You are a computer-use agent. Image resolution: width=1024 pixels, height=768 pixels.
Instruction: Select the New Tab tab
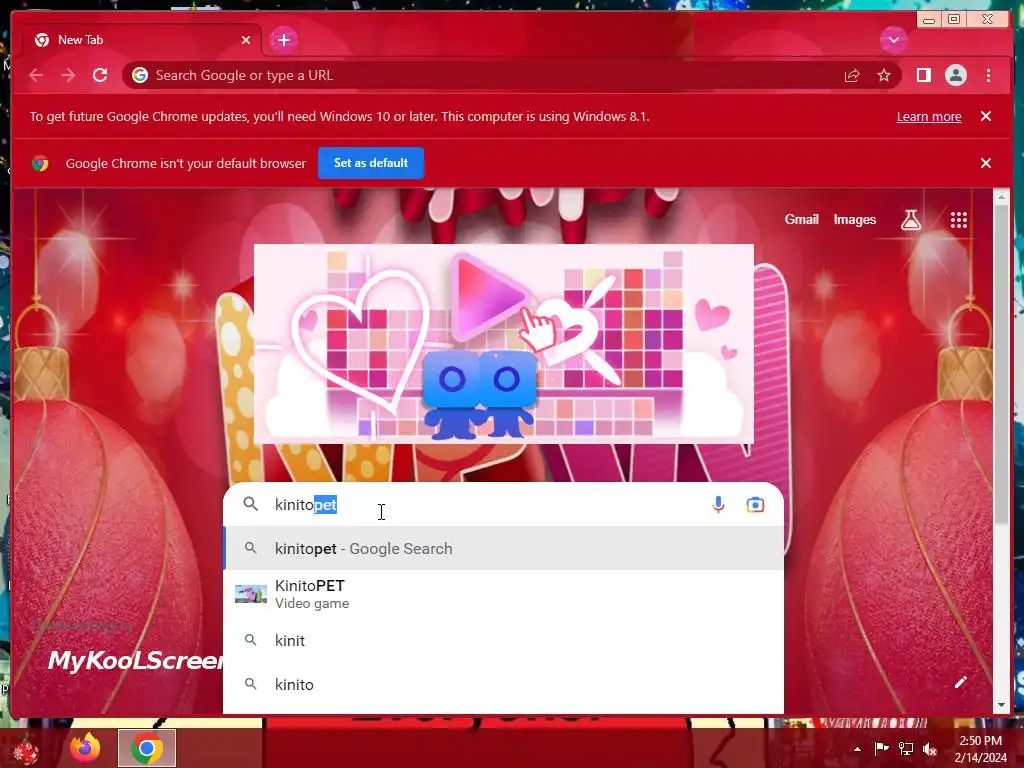(142, 40)
